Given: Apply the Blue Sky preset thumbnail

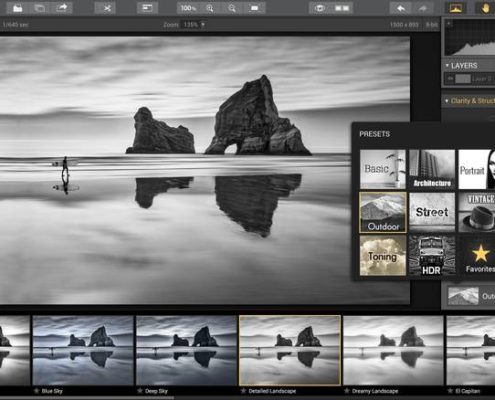Looking at the screenshot, I should (83, 350).
